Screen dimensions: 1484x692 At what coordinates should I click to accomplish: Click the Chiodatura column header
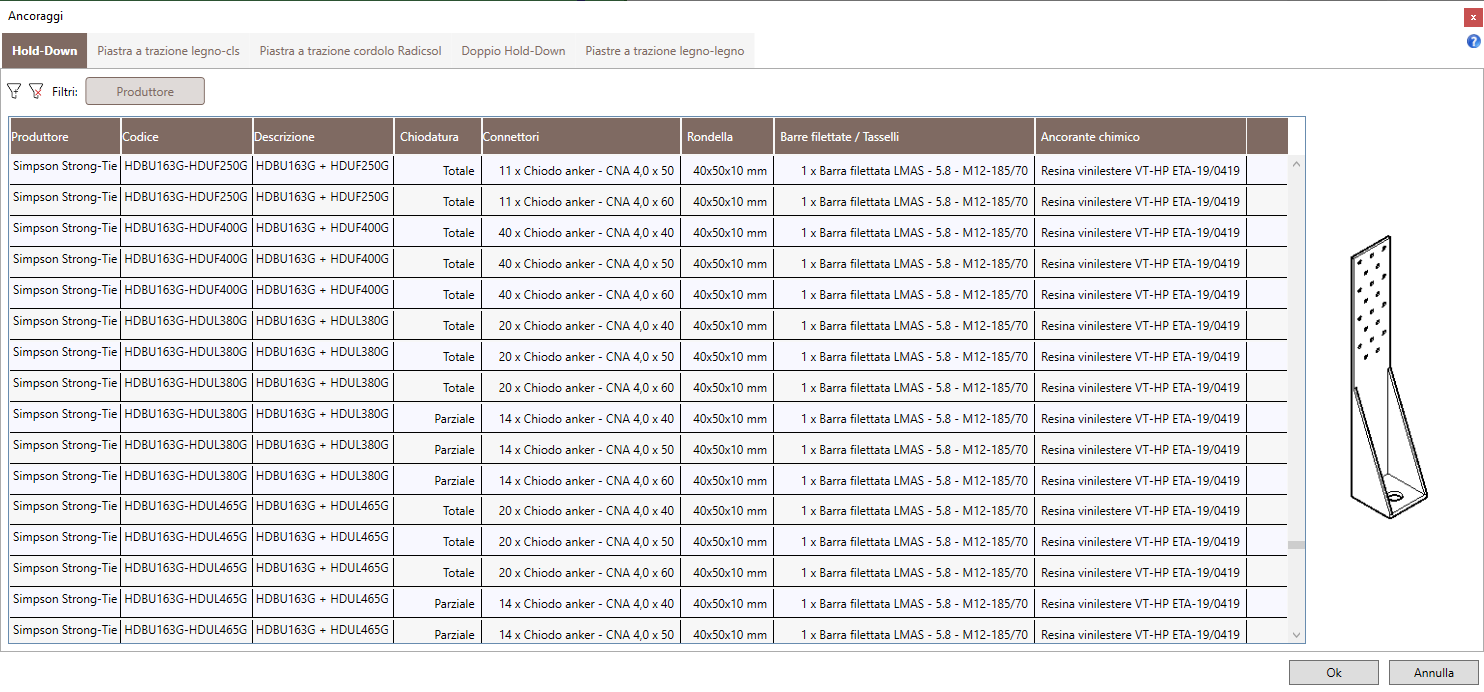click(437, 136)
